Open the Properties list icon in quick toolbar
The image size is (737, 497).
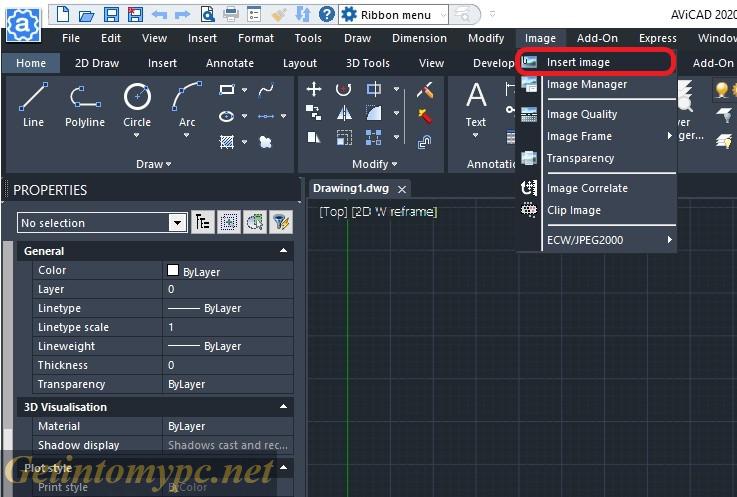point(254,15)
